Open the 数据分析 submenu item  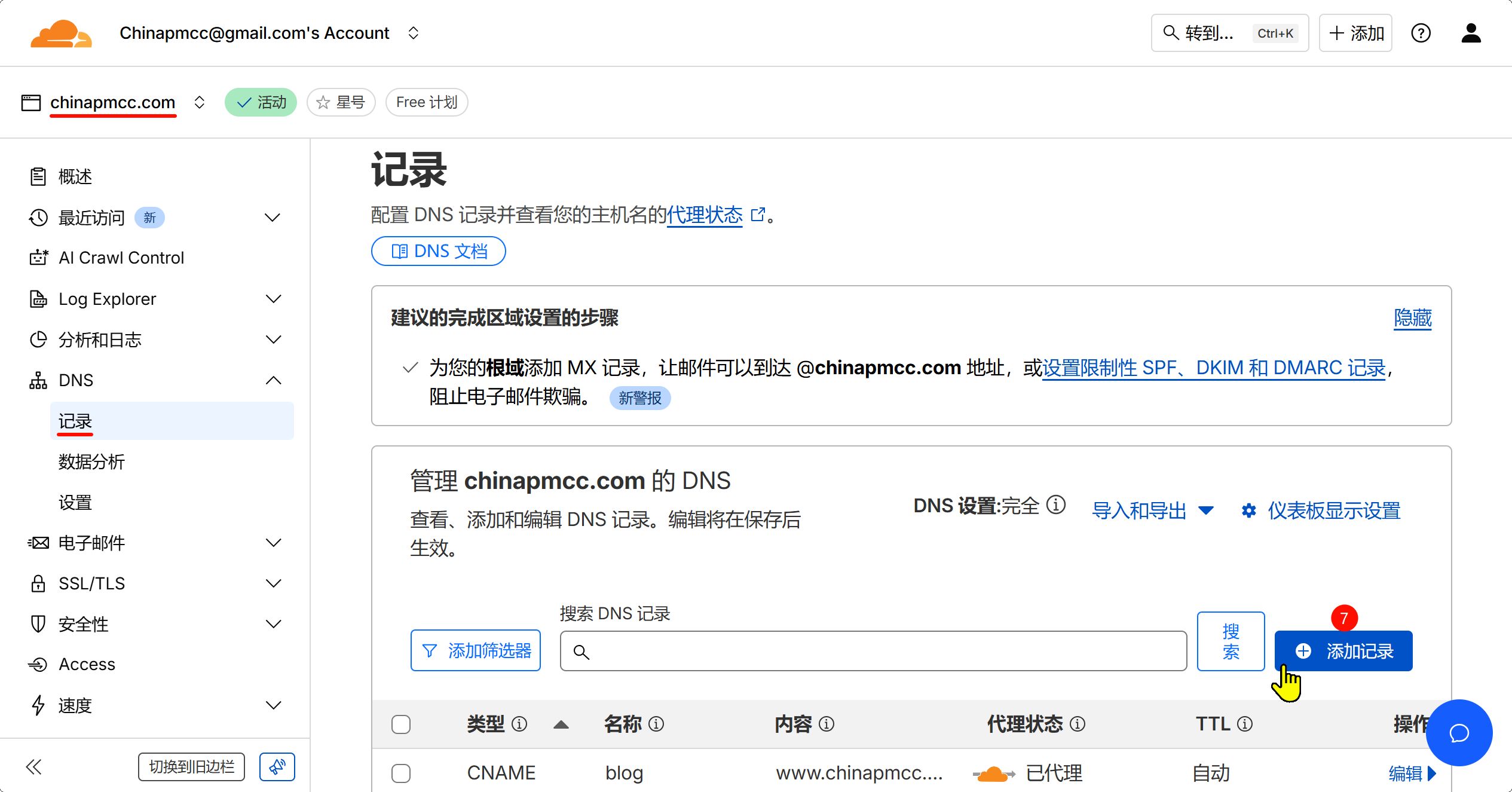coord(91,462)
